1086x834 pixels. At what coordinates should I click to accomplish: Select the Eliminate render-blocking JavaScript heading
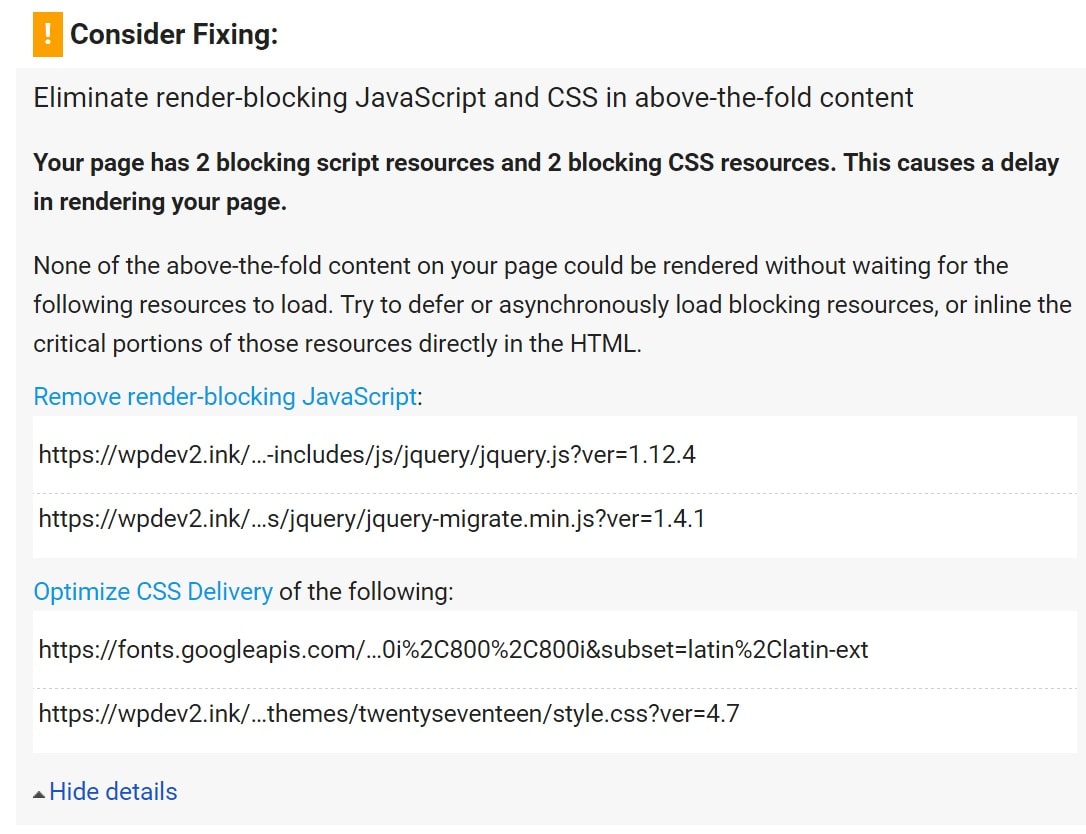[x=472, y=97]
